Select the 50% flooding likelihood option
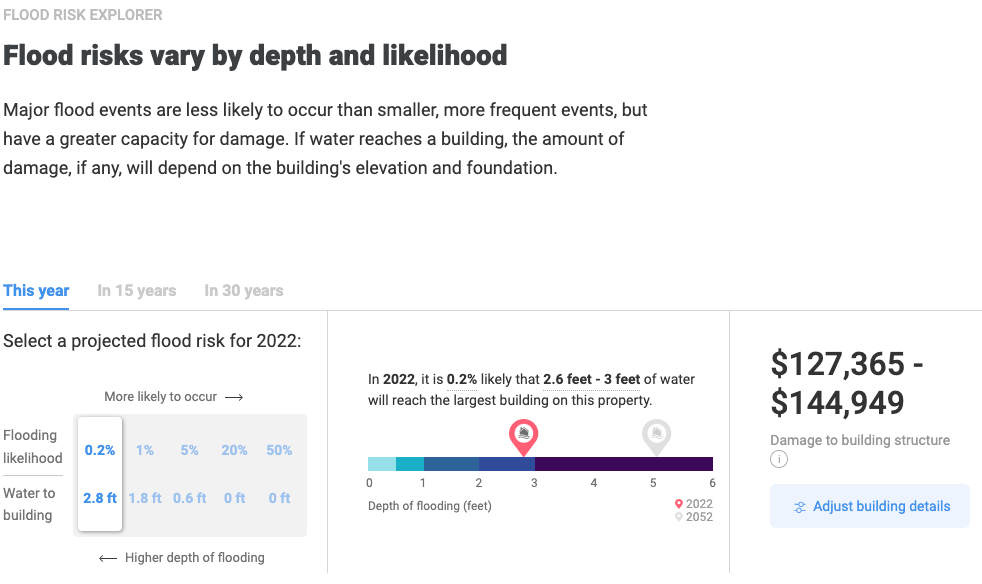This screenshot has height=584, width=982. click(279, 450)
